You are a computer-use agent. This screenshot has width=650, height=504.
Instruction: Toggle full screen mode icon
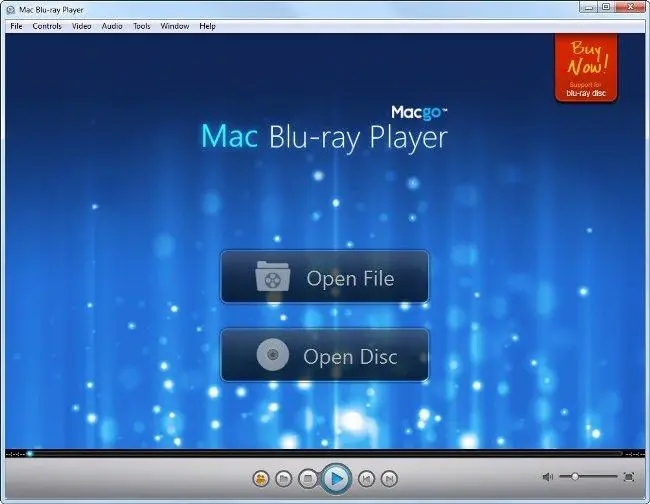click(x=629, y=477)
